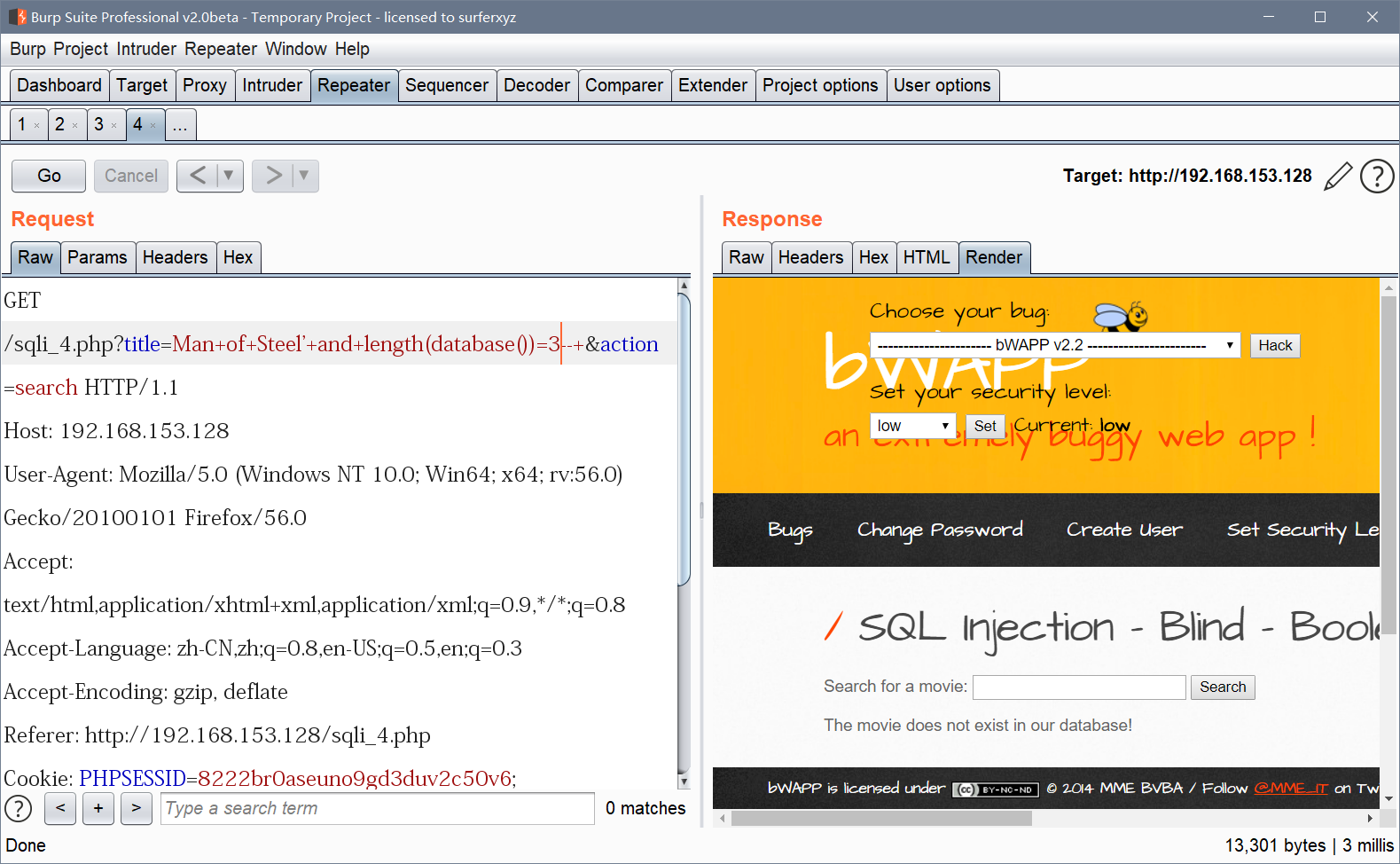
Task: Click the Cancel button
Action: click(131, 176)
